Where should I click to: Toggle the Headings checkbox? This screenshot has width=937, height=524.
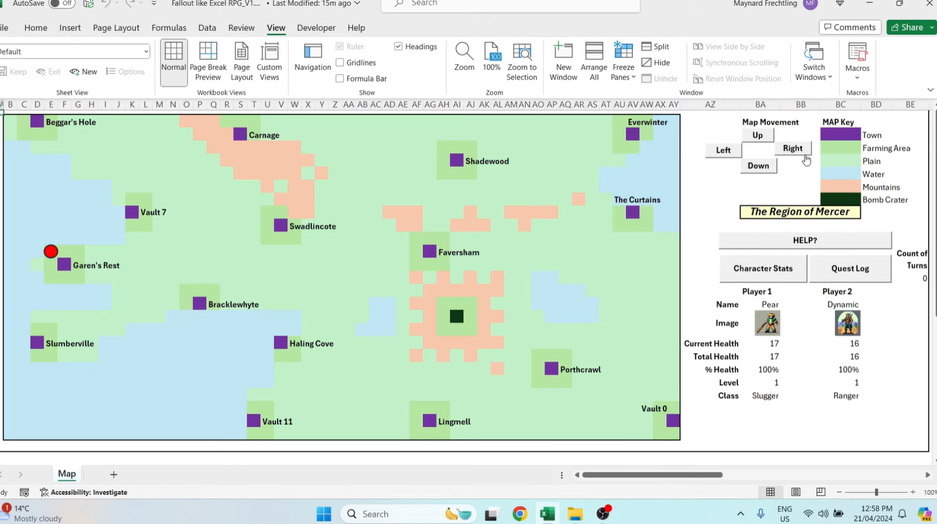(399, 47)
